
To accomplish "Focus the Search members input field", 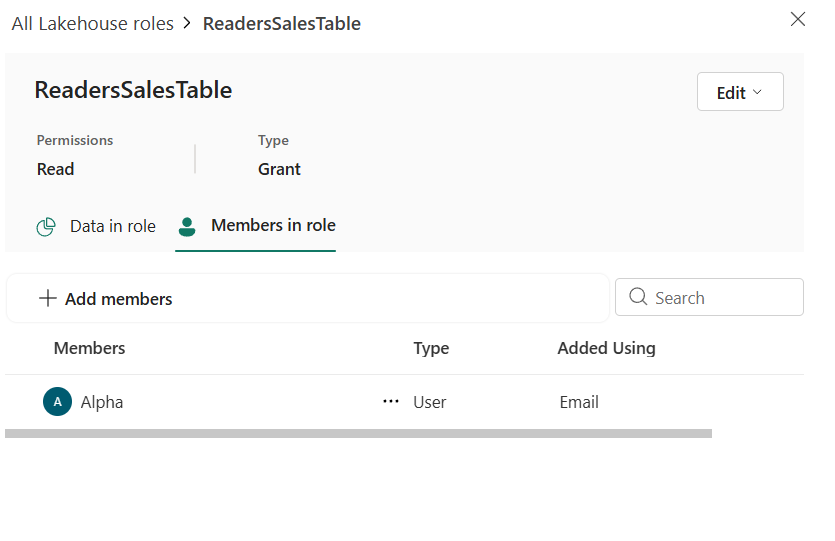I will click(709, 297).
